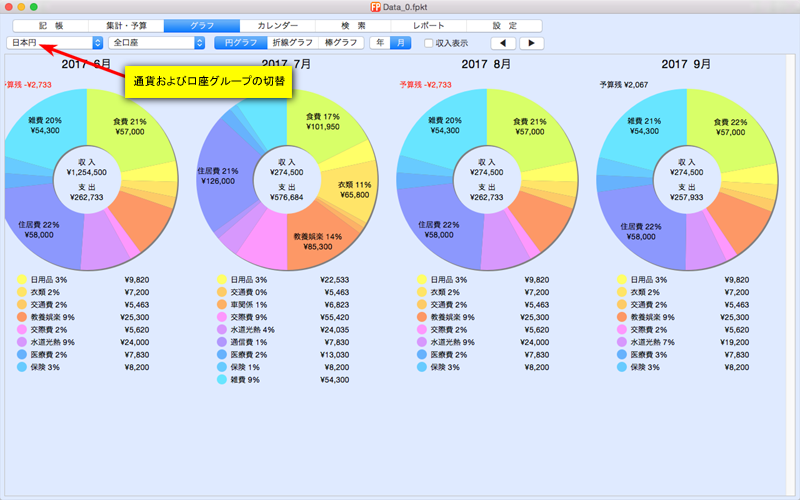Image resolution: width=800 pixels, height=500 pixels.
Task: Choose the 月 monthly period button
Action: click(x=401, y=43)
